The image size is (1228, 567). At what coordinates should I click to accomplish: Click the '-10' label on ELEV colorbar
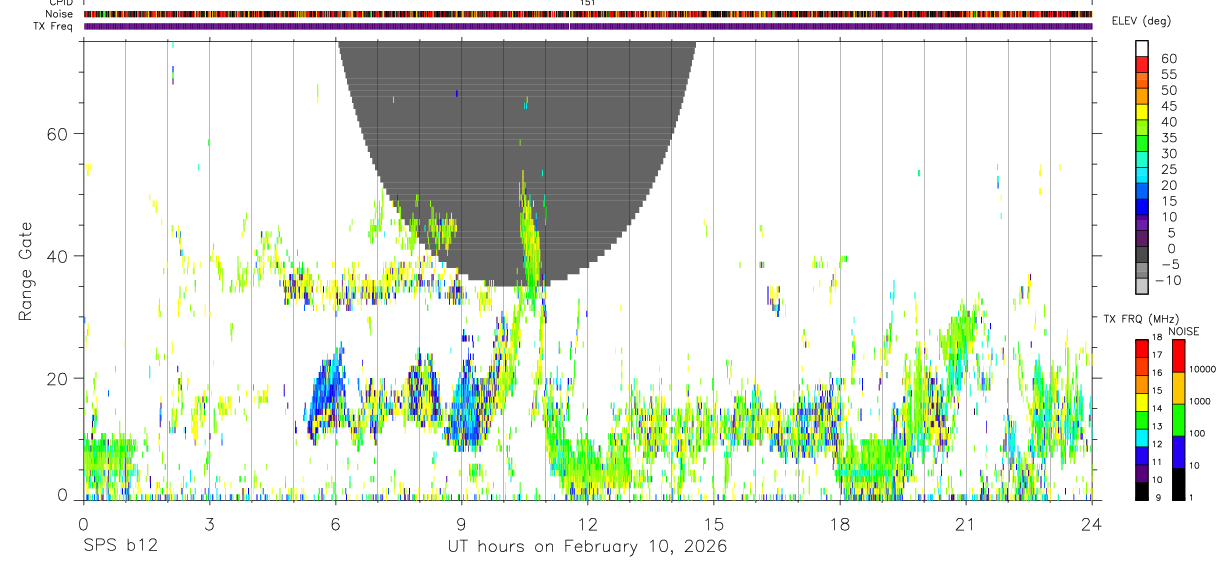point(1169,281)
